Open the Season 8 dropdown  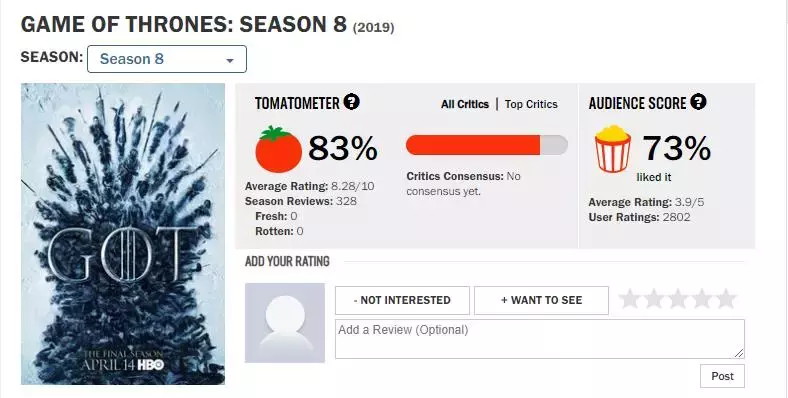[x=167, y=59]
